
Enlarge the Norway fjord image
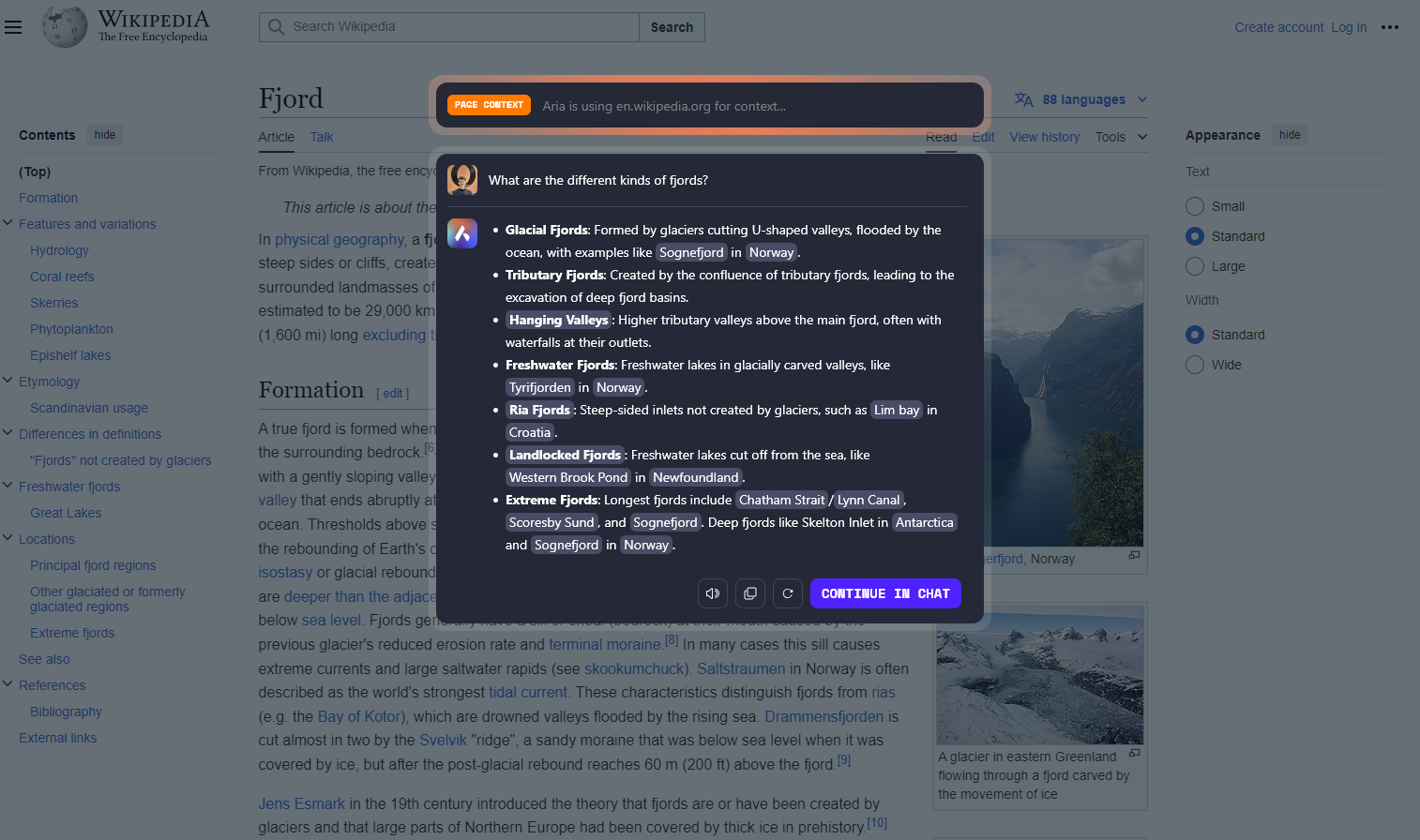1134,555
